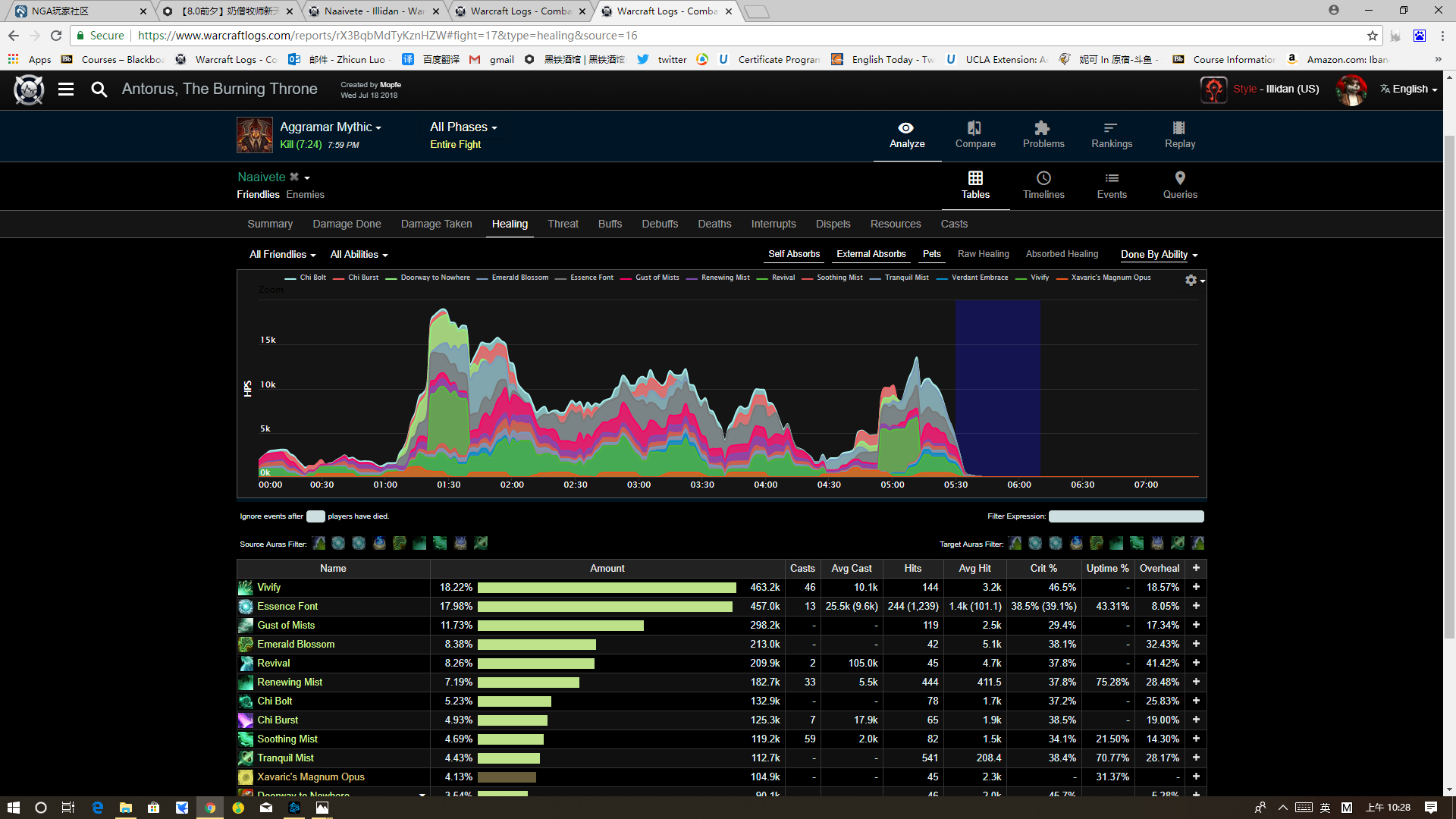Switch to the Queries pin view
Image resolution: width=1456 pixels, height=819 pixels.
[x=1180, y=186]
